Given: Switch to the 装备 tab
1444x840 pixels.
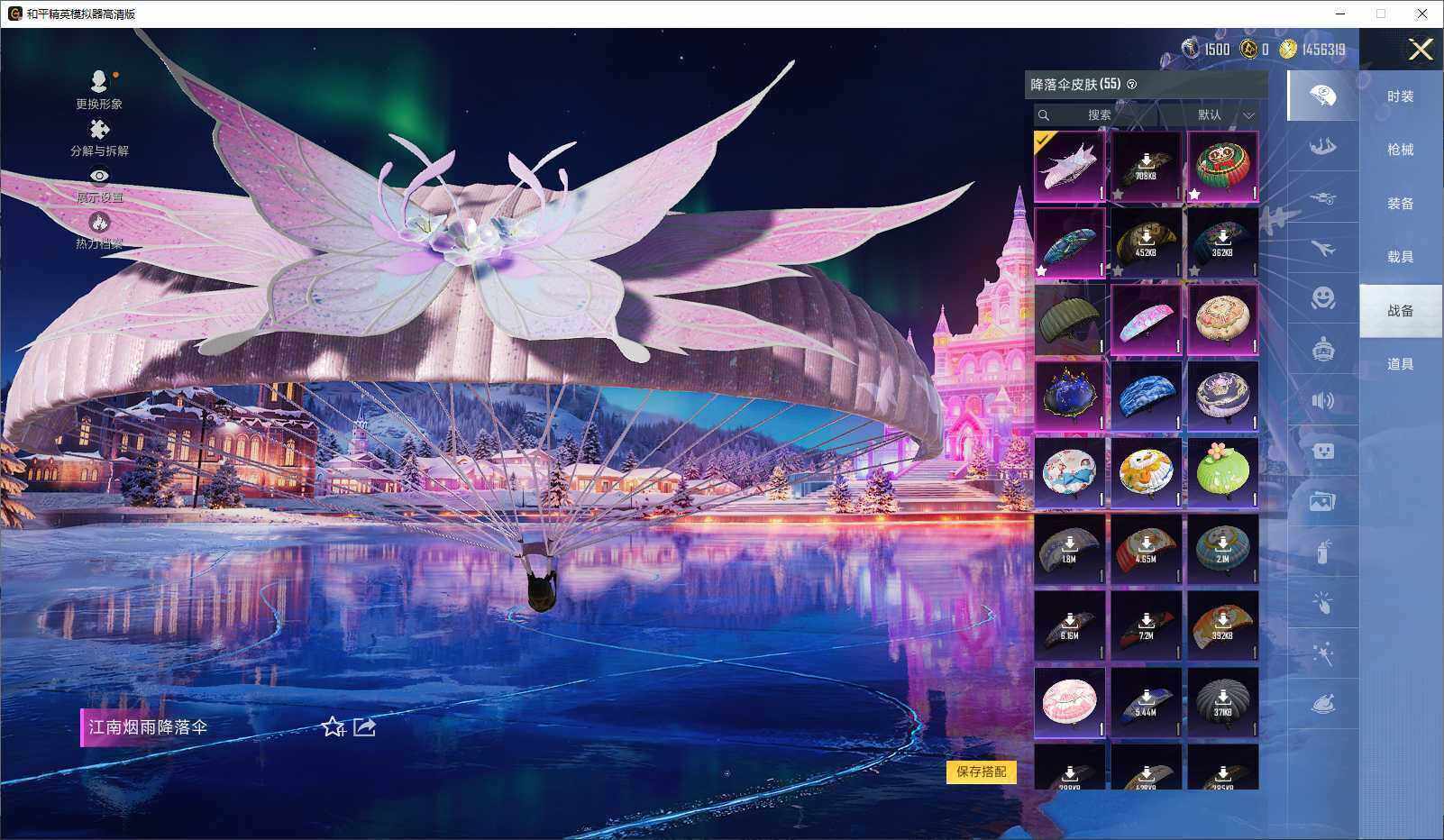Looking at the screenshot, I should point(1401,204).
